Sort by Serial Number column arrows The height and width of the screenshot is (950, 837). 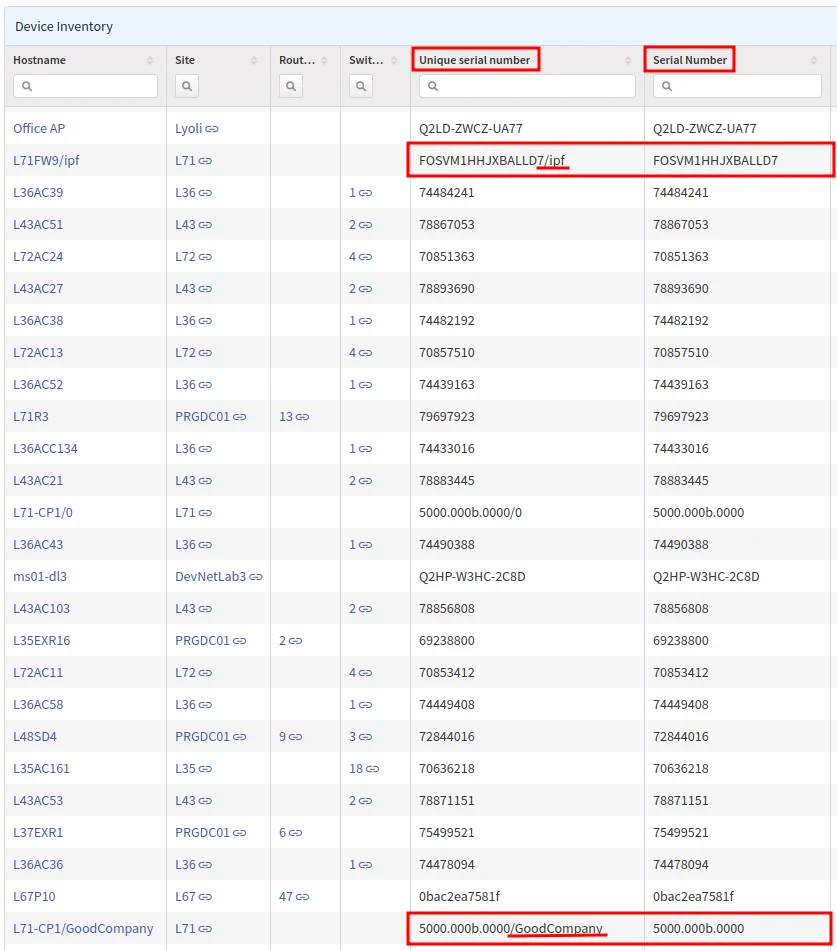tap(814, 61)
